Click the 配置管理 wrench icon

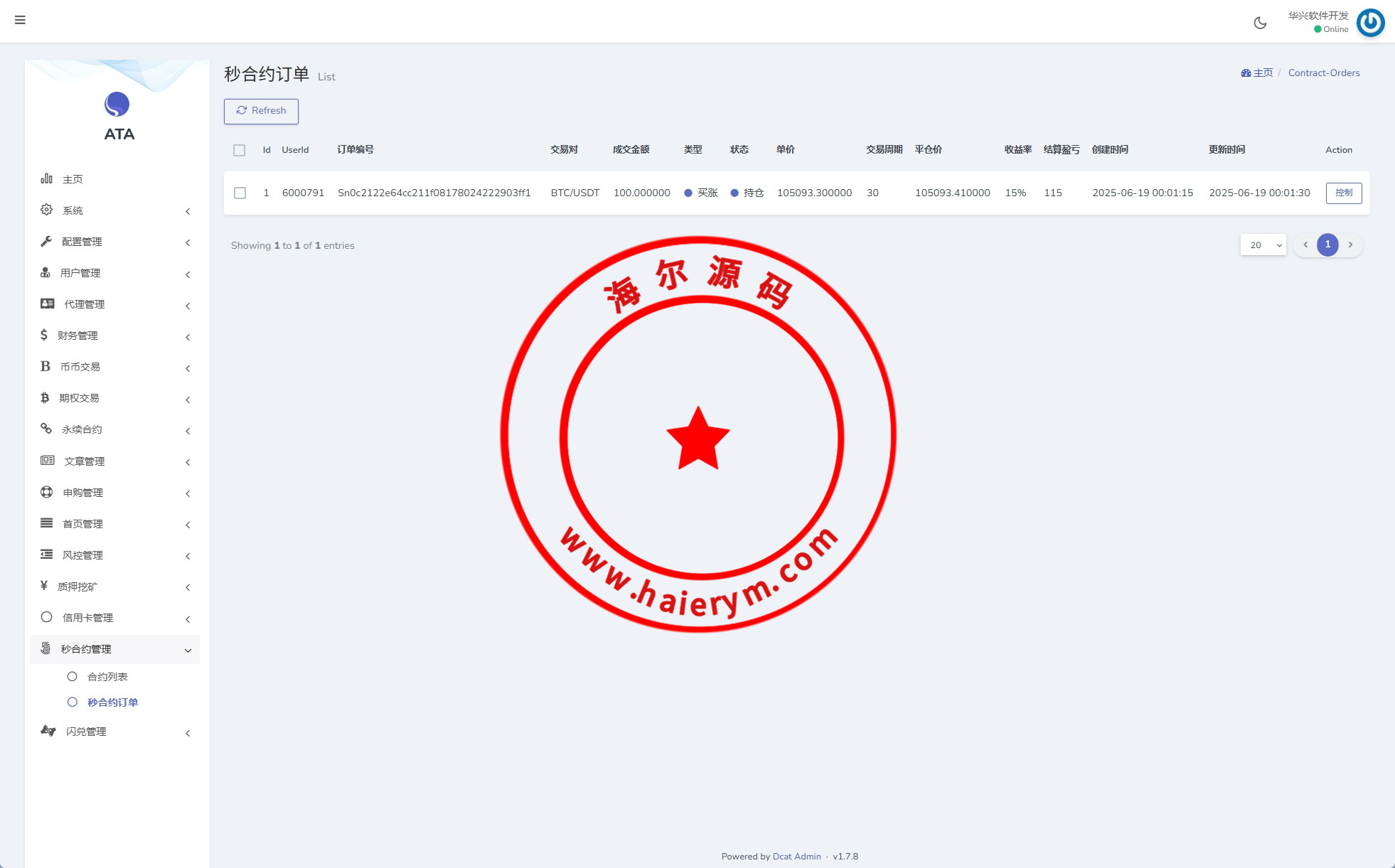pos(46,241)
